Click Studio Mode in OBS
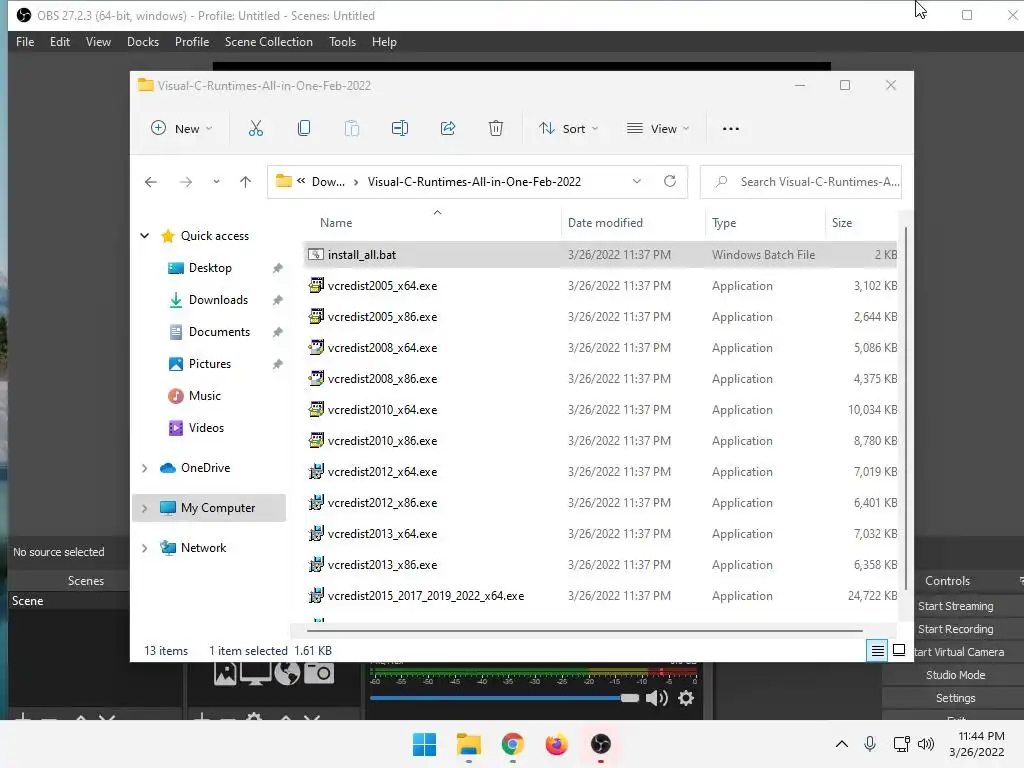 point(955,675)
